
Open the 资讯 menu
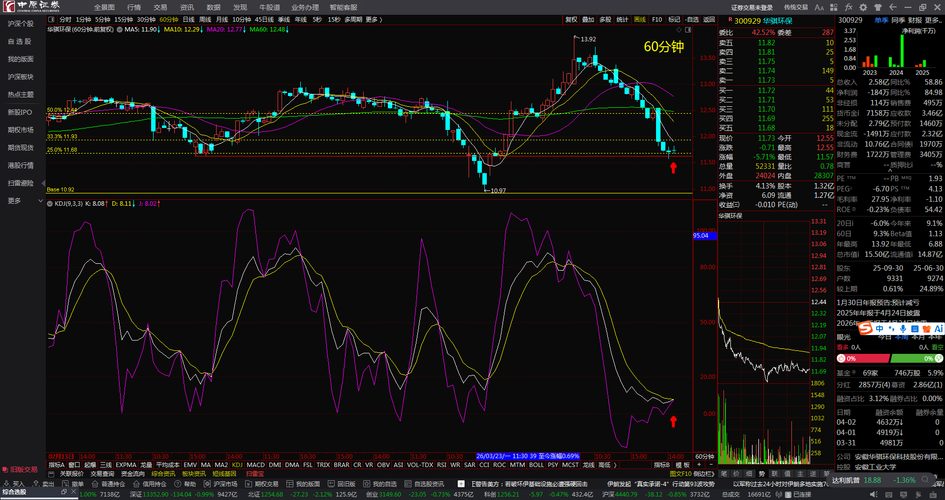186,6
